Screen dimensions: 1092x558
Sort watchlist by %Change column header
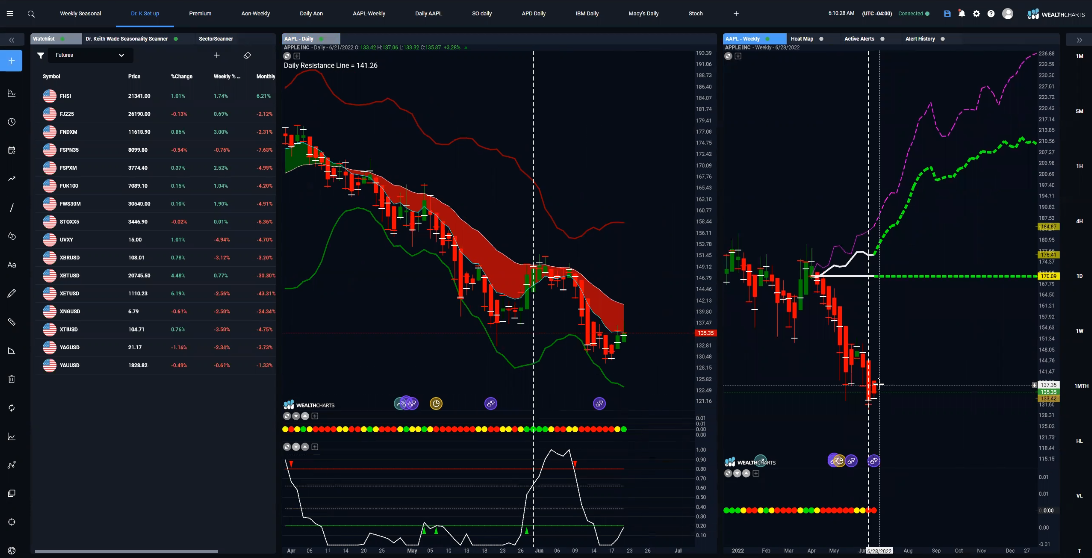pyautogui.click(x=181, y=75)
